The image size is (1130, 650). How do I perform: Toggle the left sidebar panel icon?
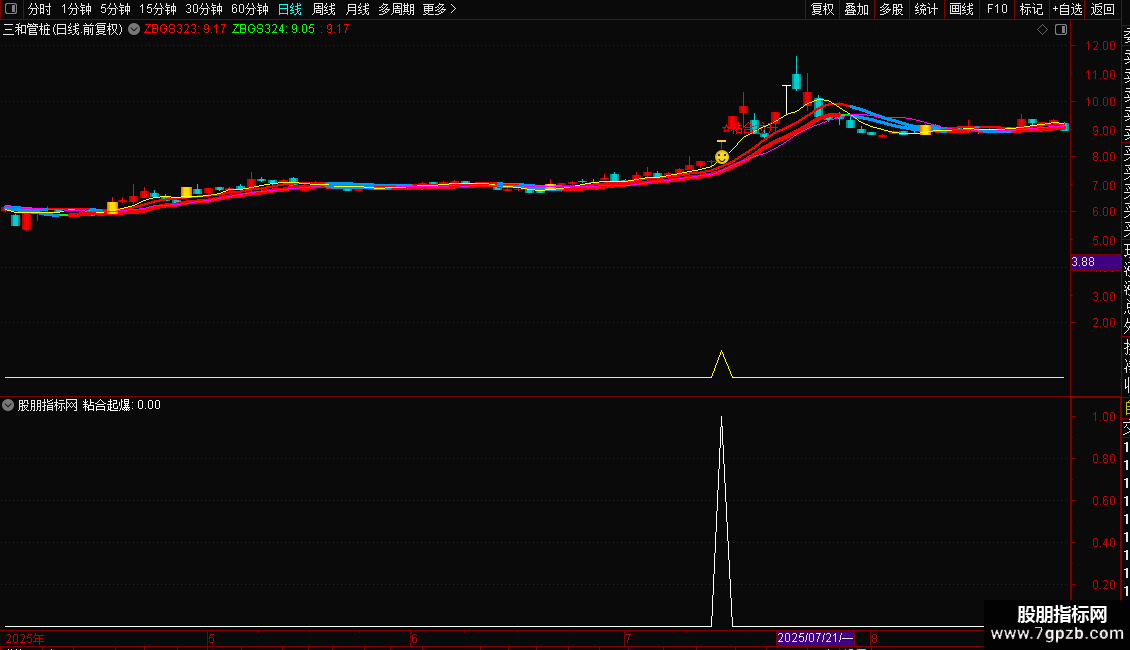[x=11, y=9]
